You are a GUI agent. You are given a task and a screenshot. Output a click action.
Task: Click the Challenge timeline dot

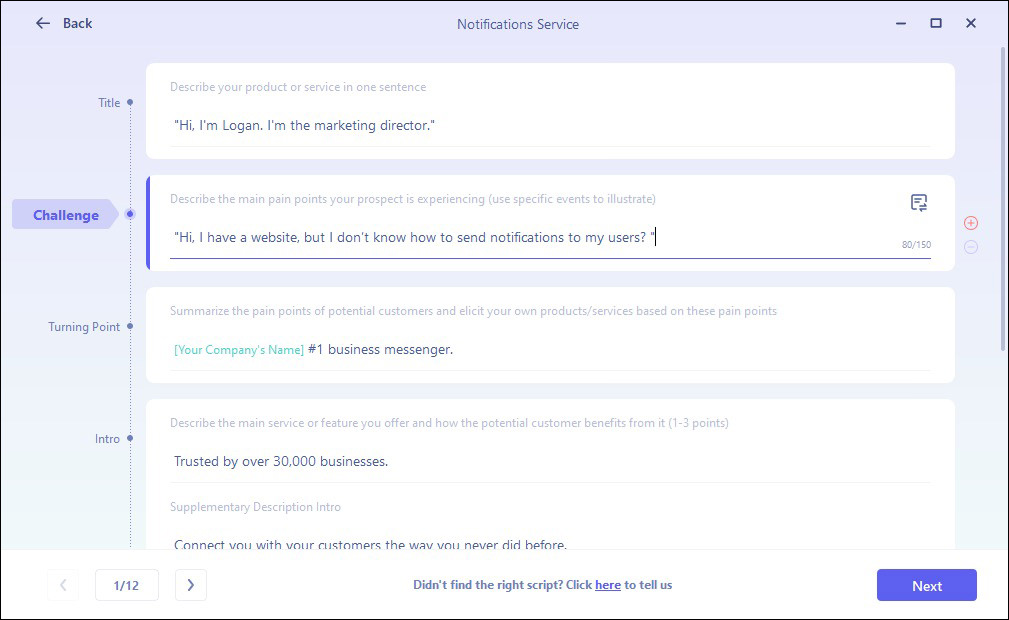pyautogui.click(x=130, y=214)
